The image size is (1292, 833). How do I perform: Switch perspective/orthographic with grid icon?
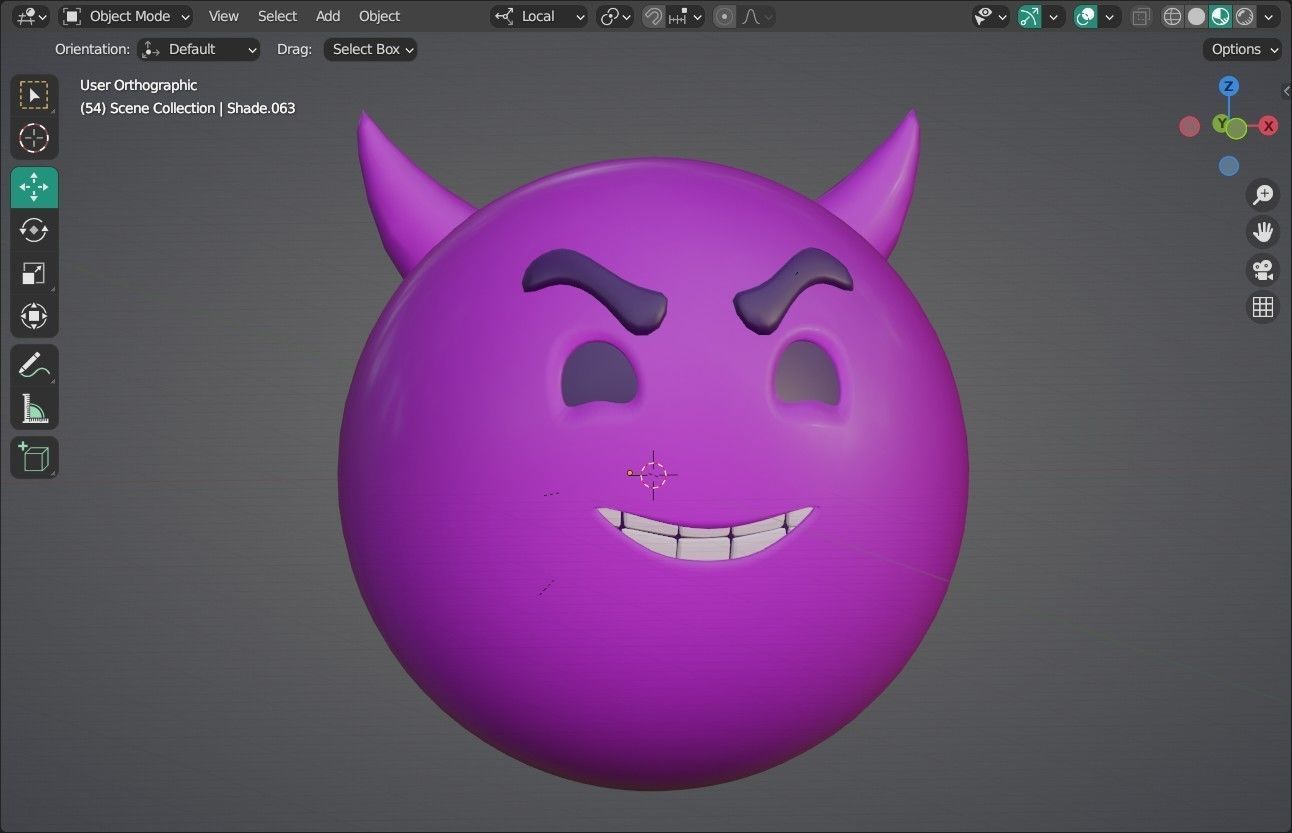click(x=1263, y=307)
